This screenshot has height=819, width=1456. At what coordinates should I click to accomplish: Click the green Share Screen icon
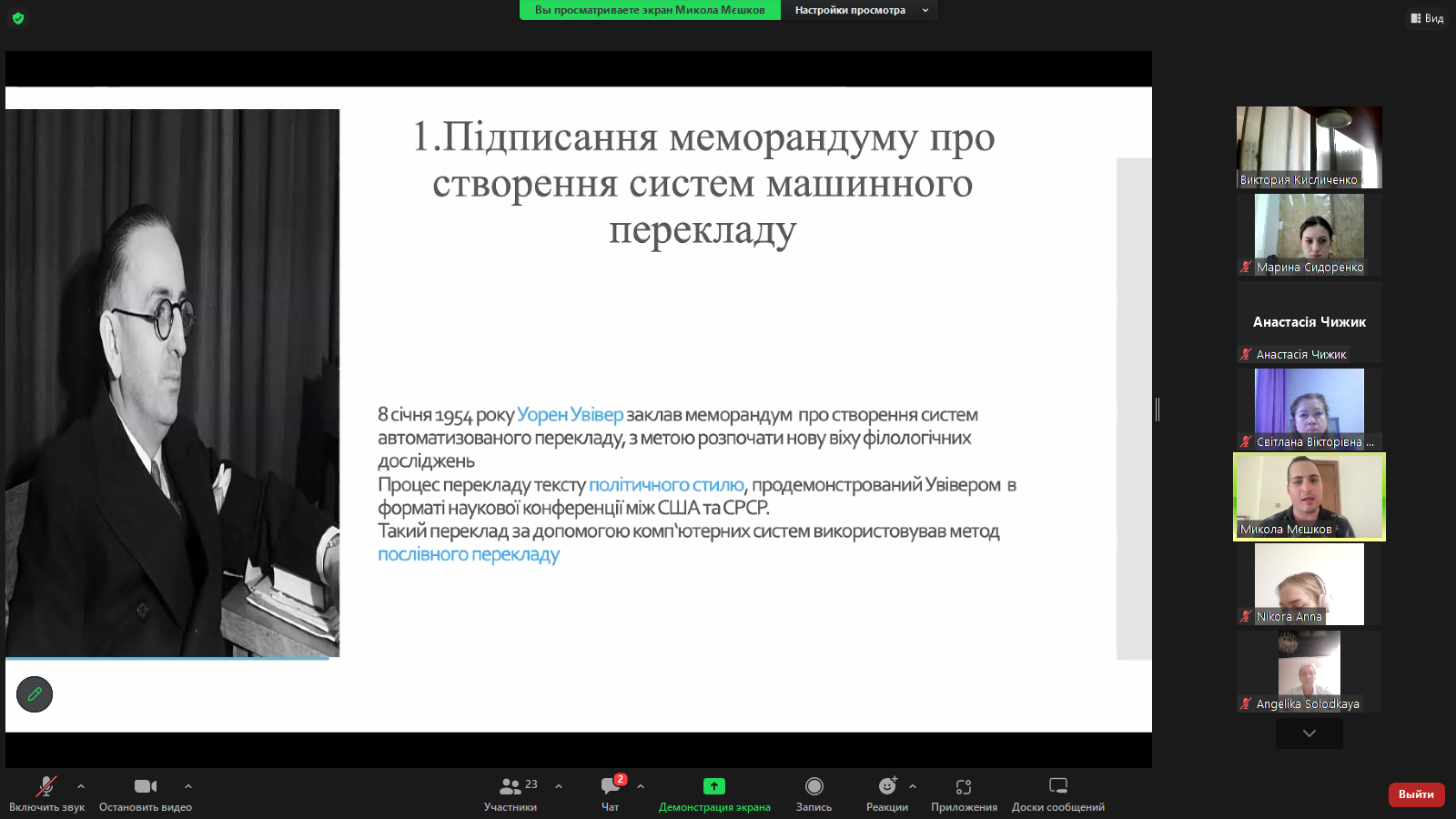tap(714, 786)
